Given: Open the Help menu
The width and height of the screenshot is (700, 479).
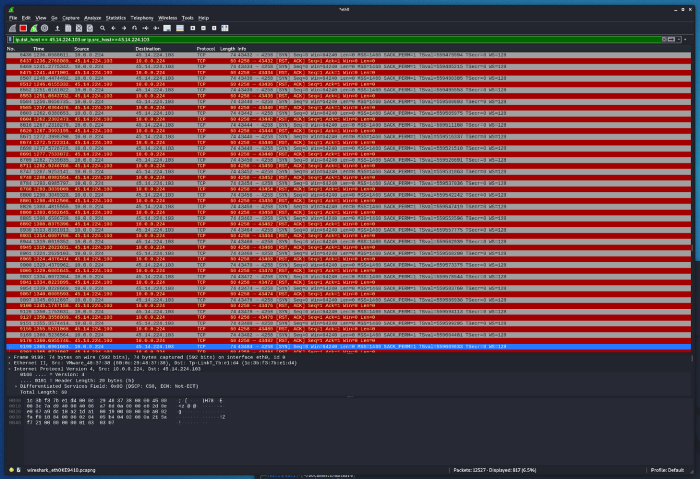Looking at the screenshot, I should pyautogui.click(x=204, y=18).
